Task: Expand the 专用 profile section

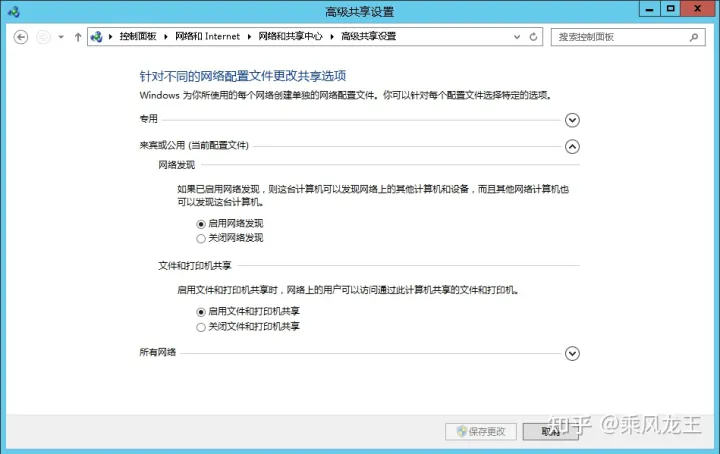Action: pyautogui.click(x=572, y=120)
